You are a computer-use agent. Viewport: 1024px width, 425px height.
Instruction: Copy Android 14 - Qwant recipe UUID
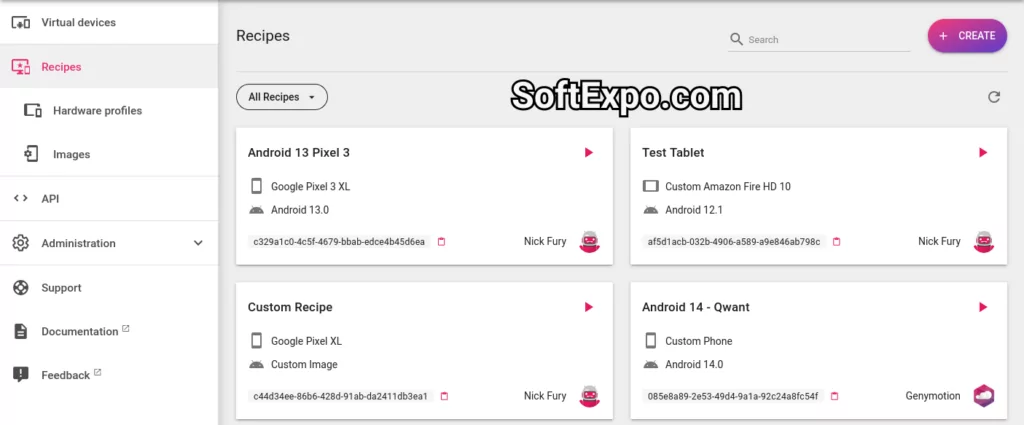(834, 396)
